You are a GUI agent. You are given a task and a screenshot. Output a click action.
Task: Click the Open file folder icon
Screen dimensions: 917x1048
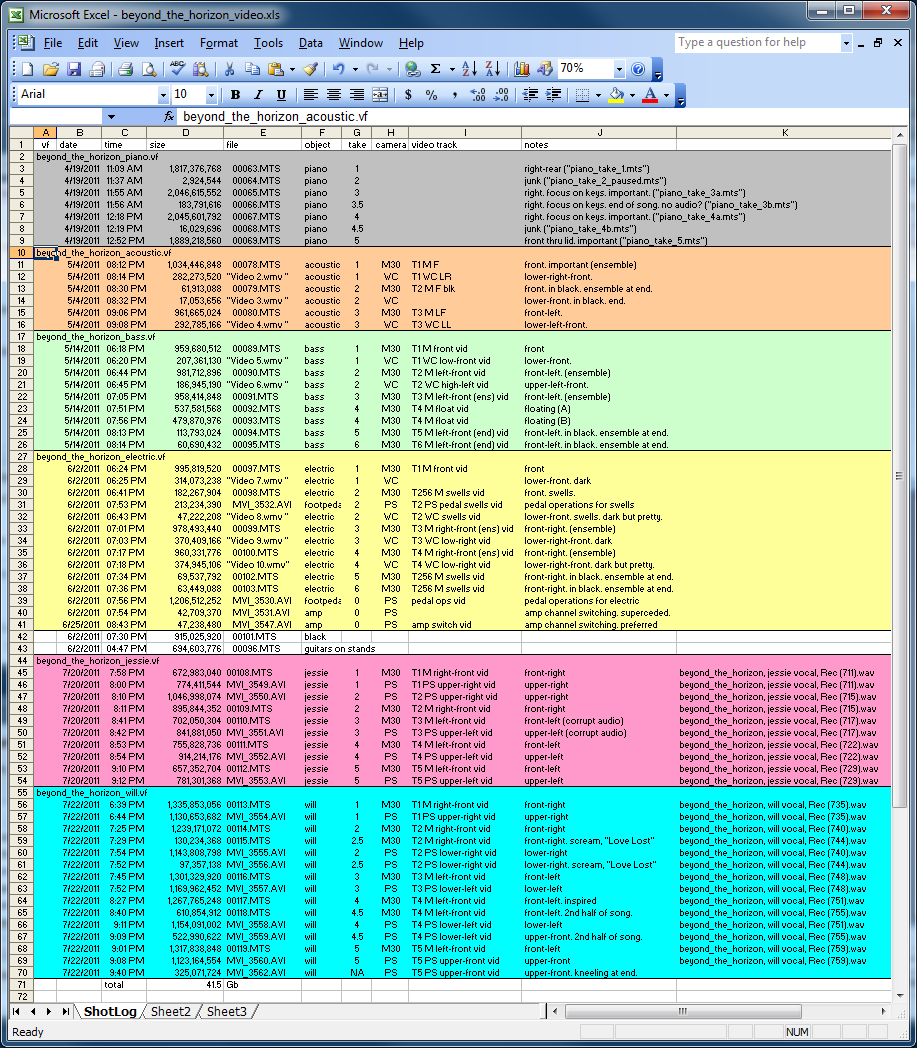click(50, 69)
